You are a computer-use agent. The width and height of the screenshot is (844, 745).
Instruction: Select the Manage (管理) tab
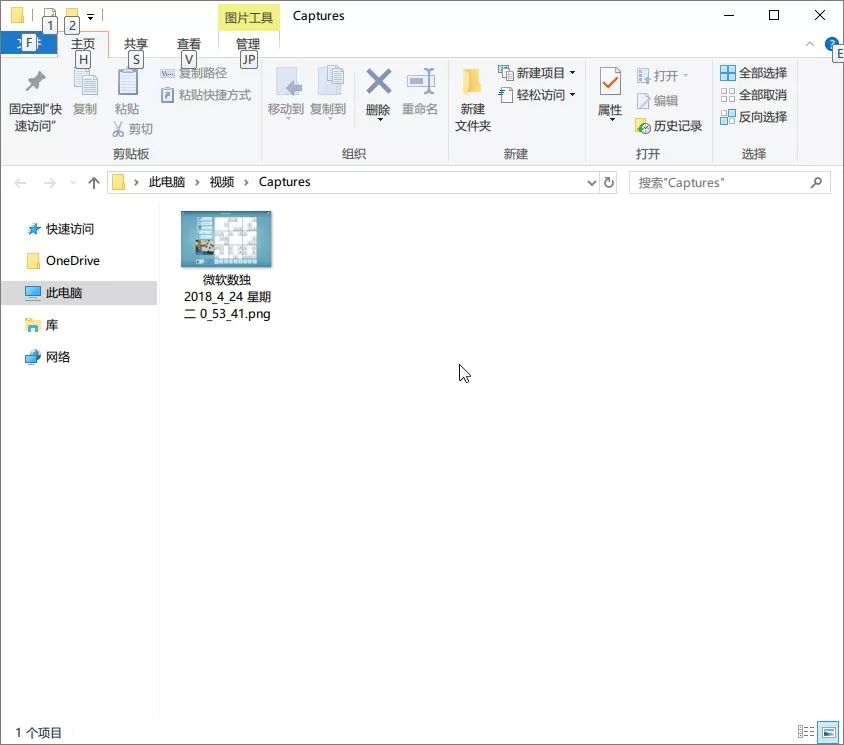click(248, 44)
